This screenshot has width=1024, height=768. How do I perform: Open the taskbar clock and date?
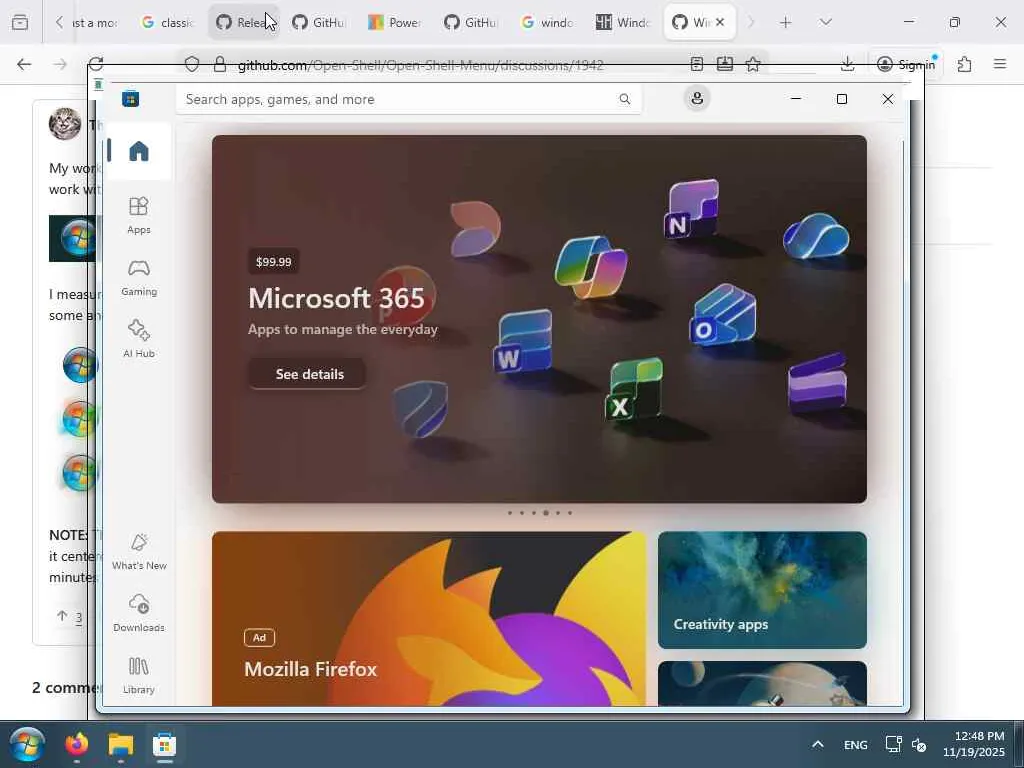click(973, 744)
